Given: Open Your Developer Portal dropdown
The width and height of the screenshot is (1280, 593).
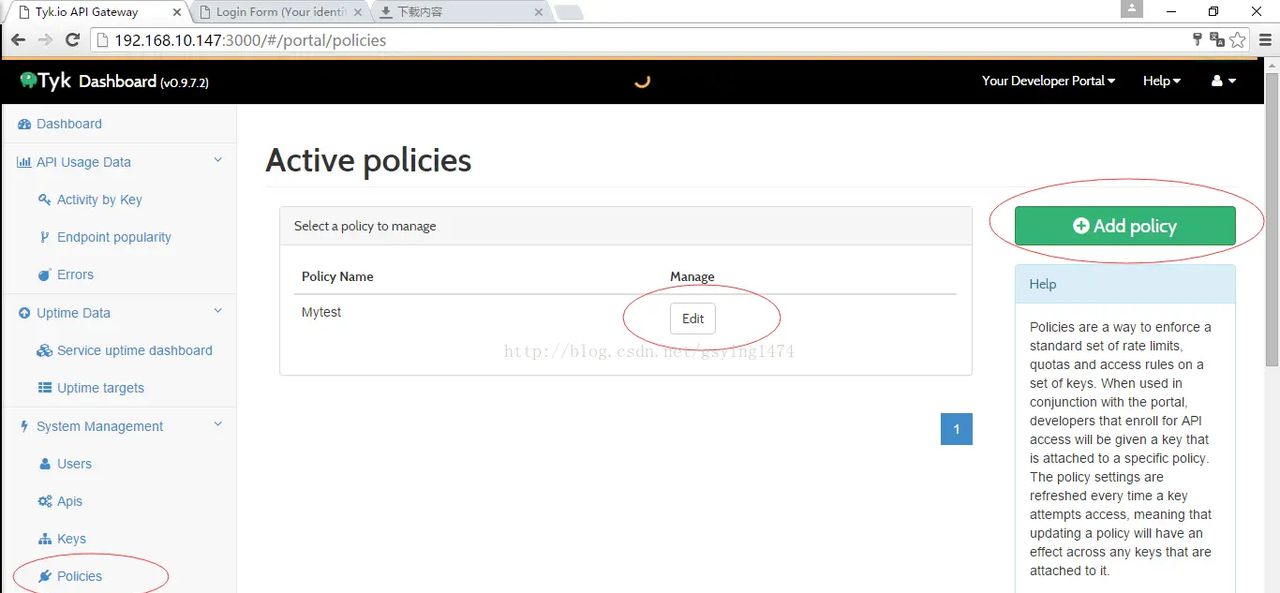Looking at the screenshot, I should pos(1048,81).
